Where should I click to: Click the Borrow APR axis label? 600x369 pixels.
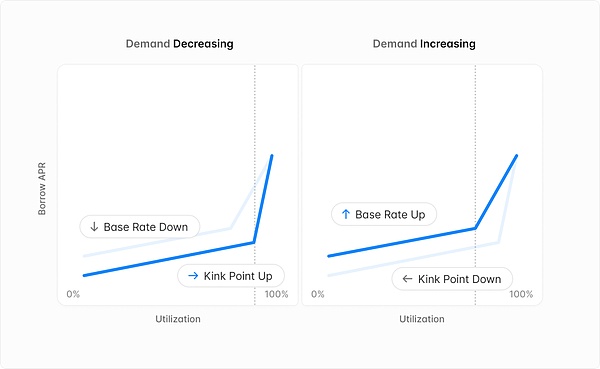[x=42, y=189]
